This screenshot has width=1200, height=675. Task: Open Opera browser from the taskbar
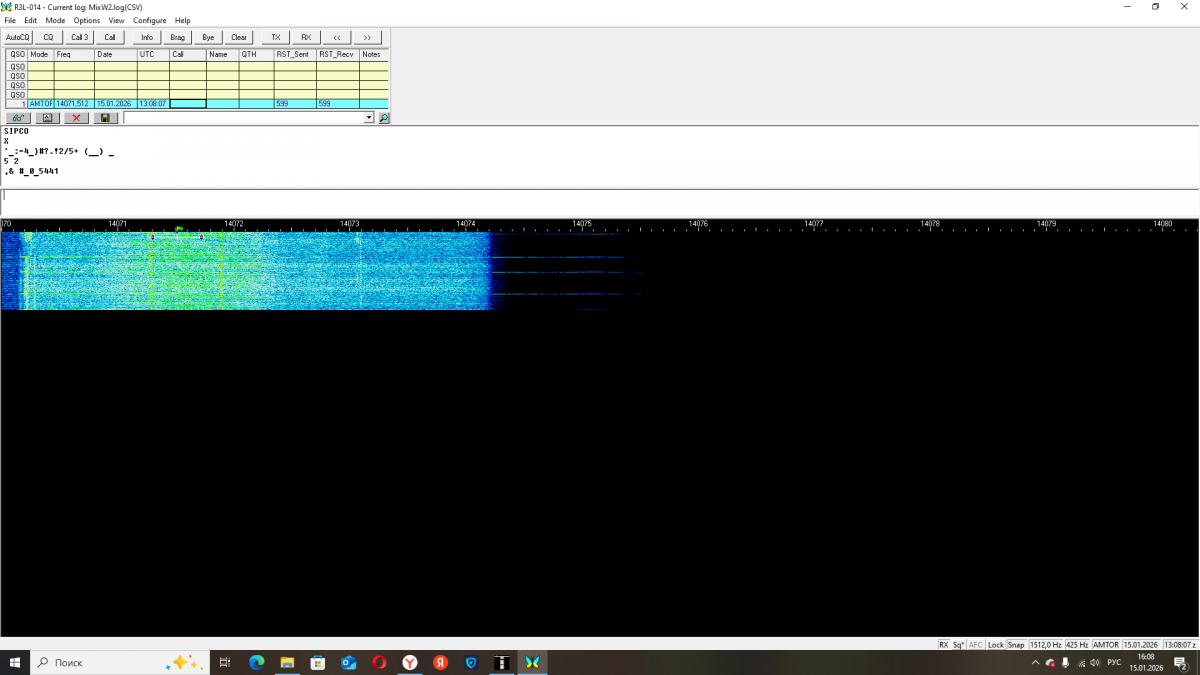(379, 662)
